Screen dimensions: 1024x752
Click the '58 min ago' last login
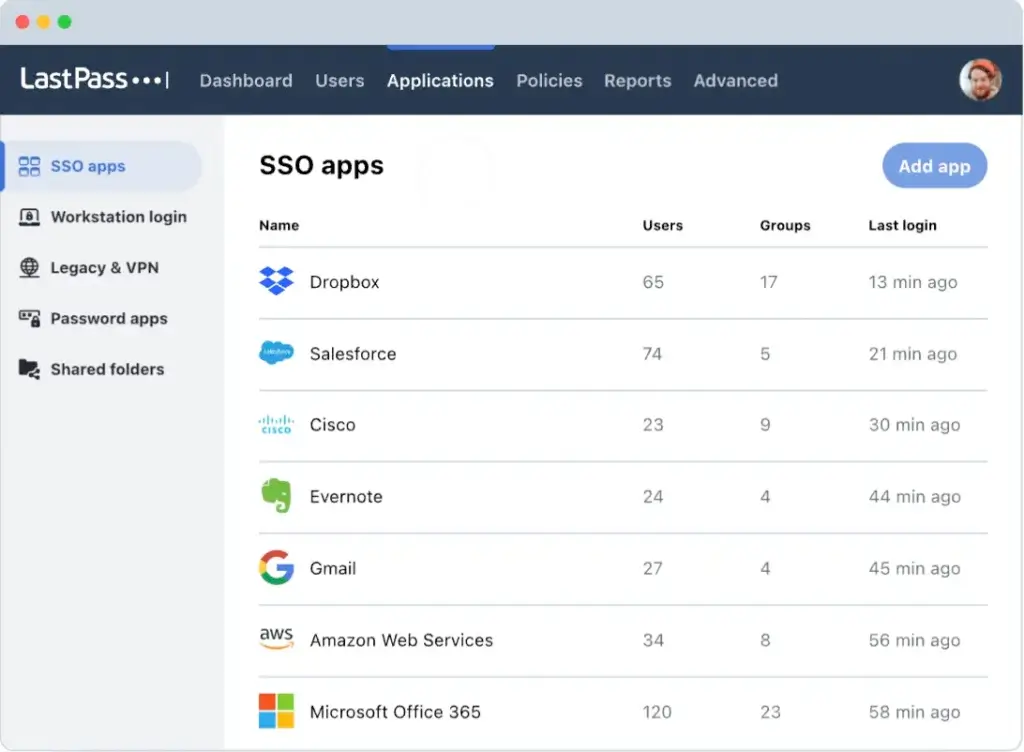tap(914, 712)
